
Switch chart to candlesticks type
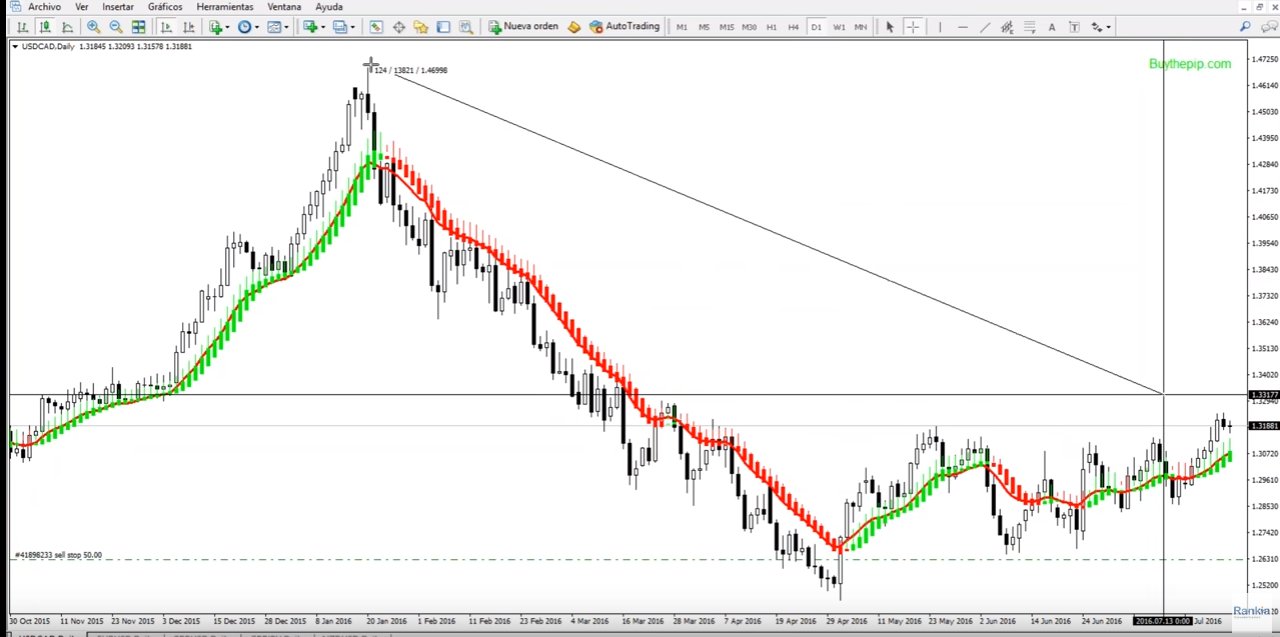point(45,27)
